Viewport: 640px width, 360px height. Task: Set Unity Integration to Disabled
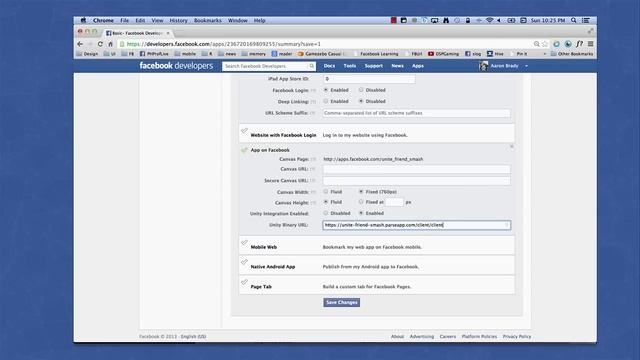point(326,213)
